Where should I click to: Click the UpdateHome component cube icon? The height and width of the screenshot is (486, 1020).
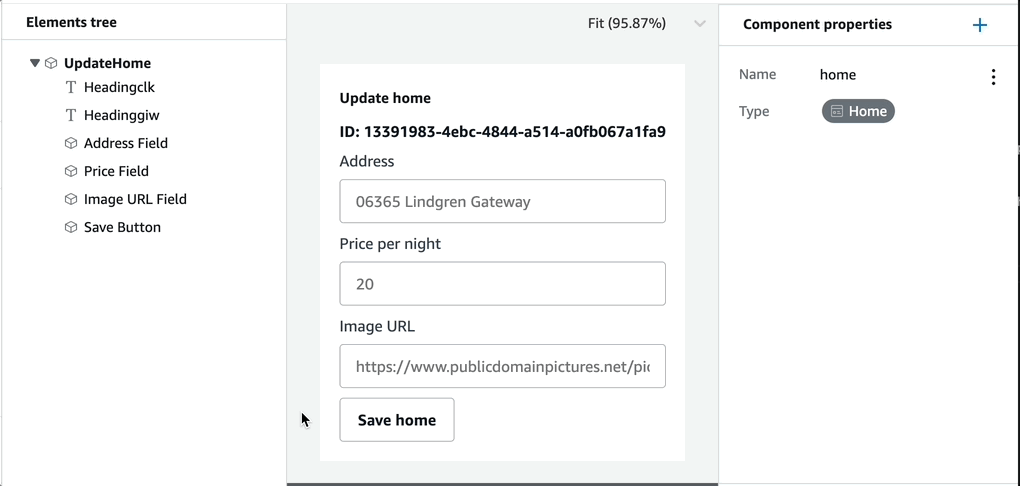pyautogui.click(x=51, y=63)
